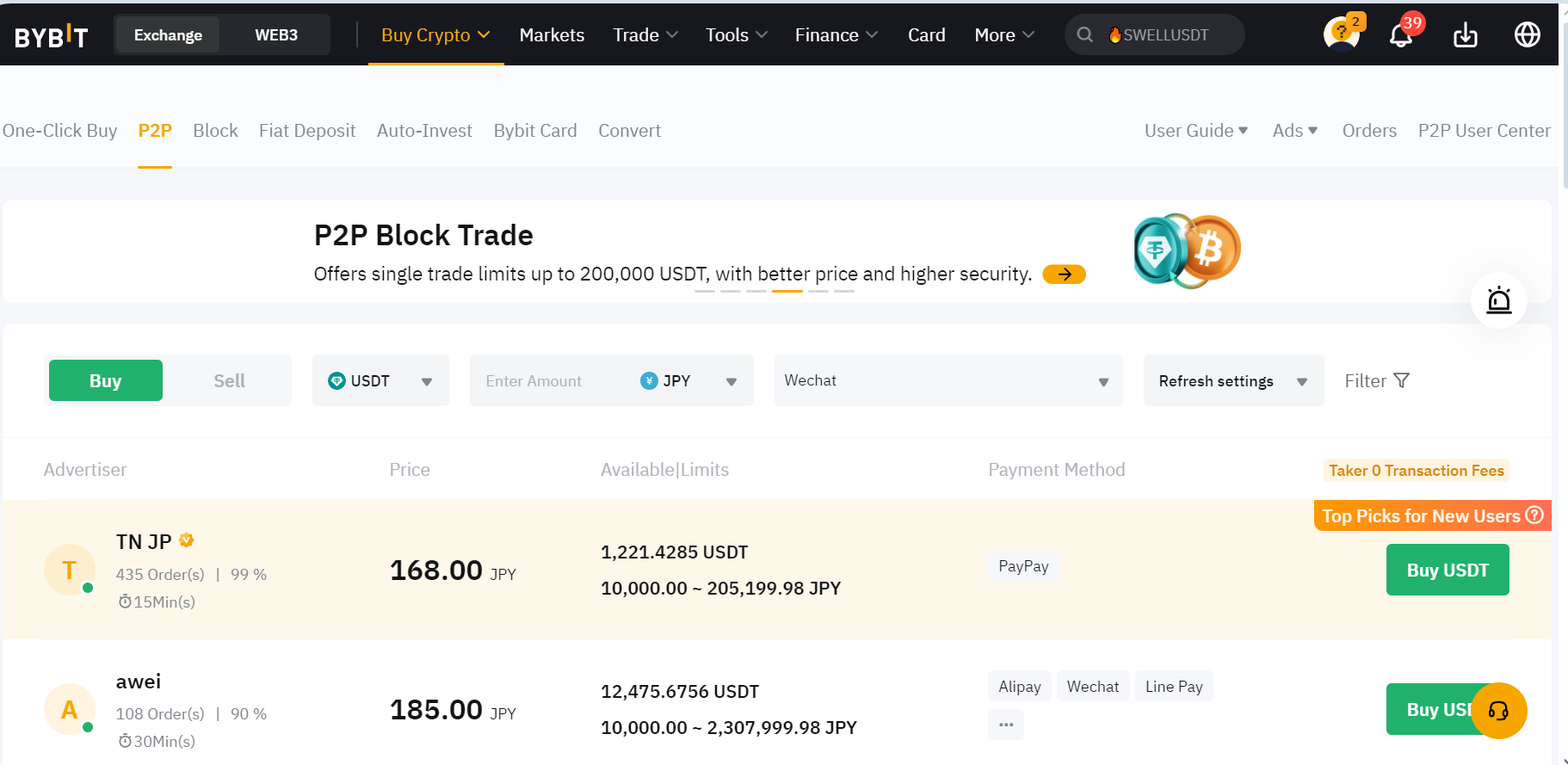
Task: Open notifications bell with 39 badge
Action: pyautogui.click(x=1402, y=34)
